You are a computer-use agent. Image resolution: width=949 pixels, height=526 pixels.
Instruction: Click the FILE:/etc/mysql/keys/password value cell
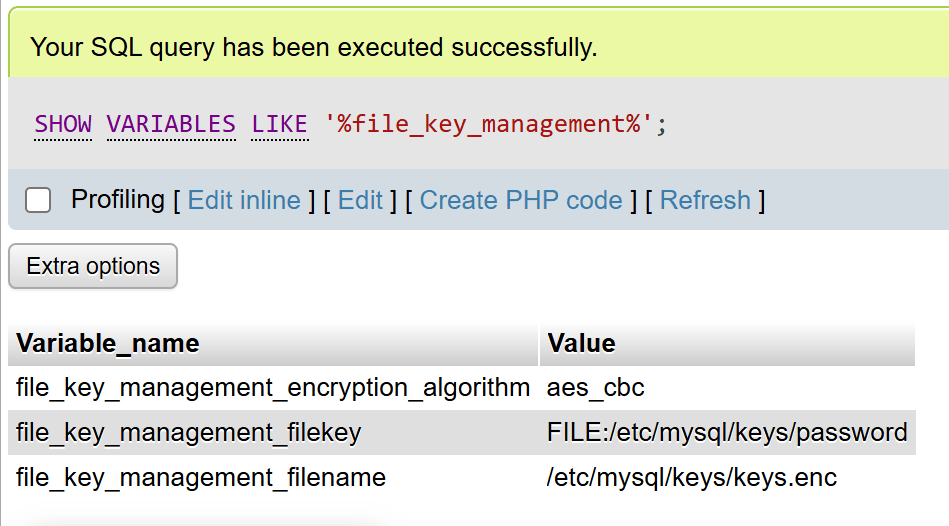pos(727,433)
